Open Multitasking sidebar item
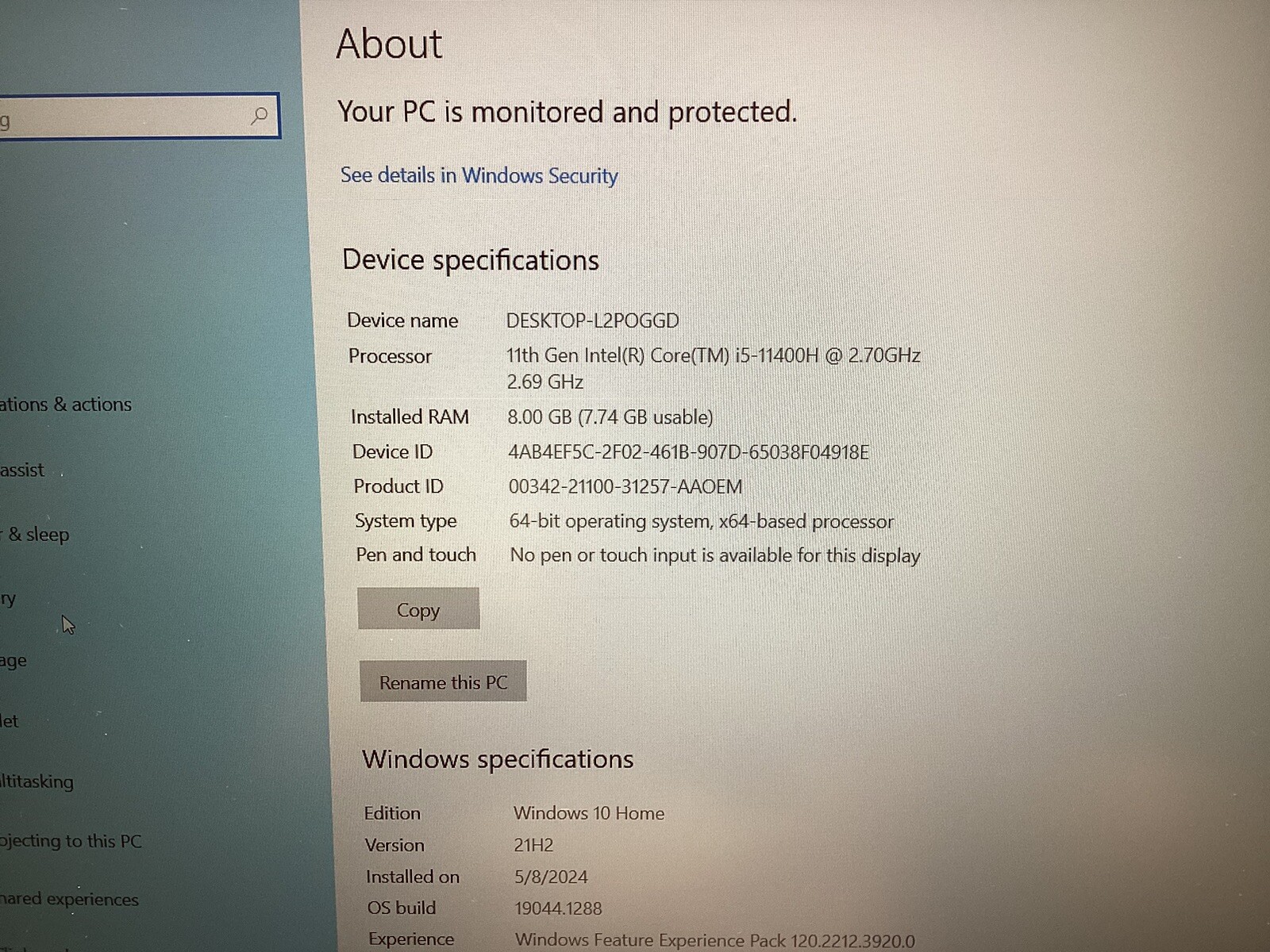The height and width of the screenshot is (952, 1270). click(x=37, y=781)
